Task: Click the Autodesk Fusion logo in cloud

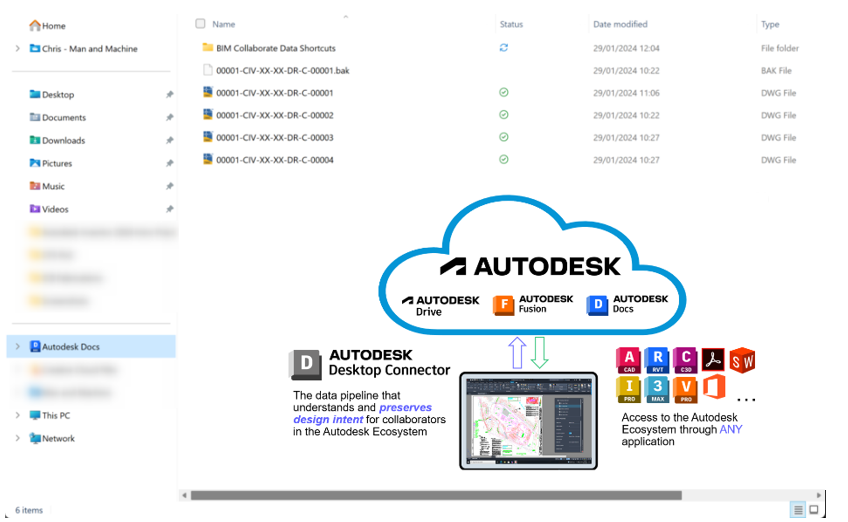Action: point(533,305)
